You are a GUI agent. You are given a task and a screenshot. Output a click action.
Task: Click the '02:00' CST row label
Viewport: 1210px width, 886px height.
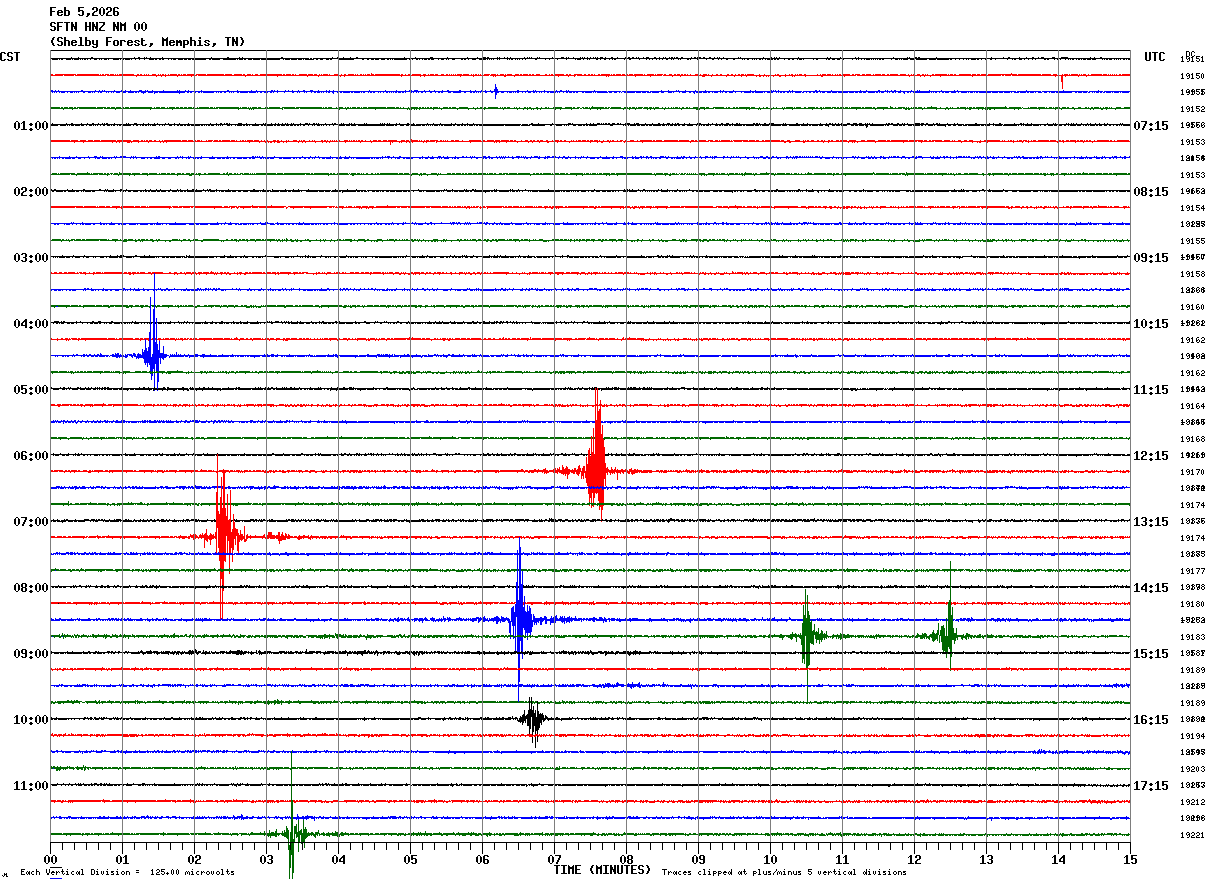pyautogui.click(x=31, y=192)
